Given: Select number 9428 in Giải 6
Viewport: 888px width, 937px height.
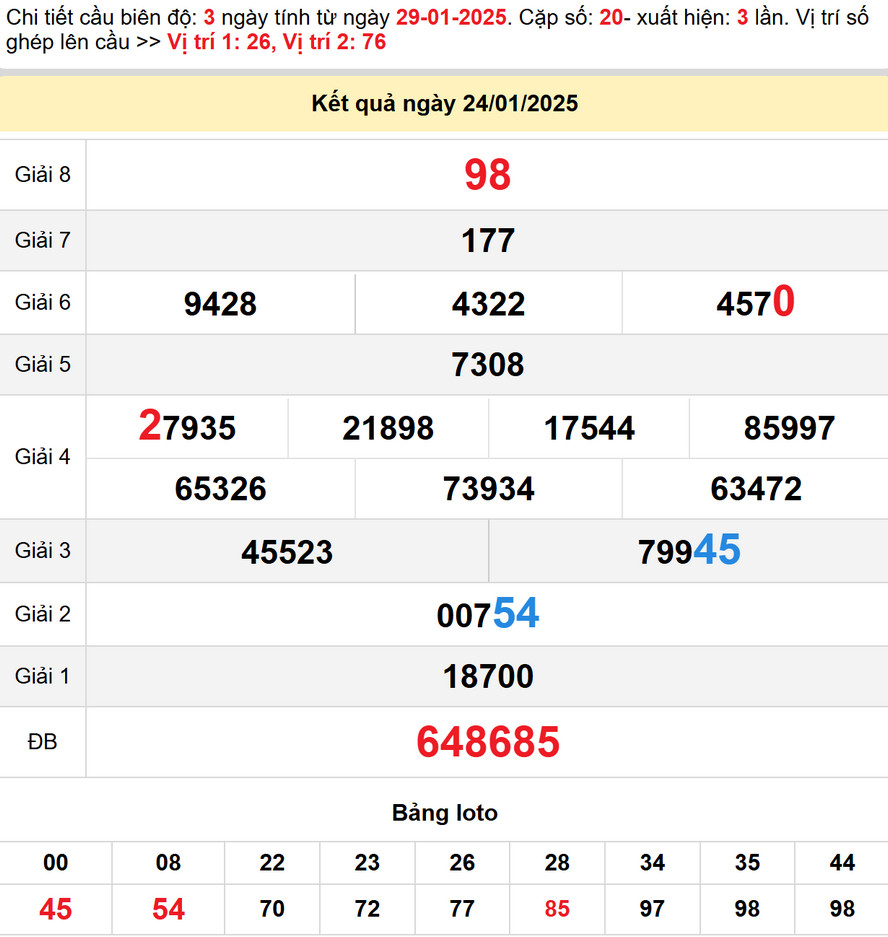Looking at the screenshot, I should tap(220, 304).
